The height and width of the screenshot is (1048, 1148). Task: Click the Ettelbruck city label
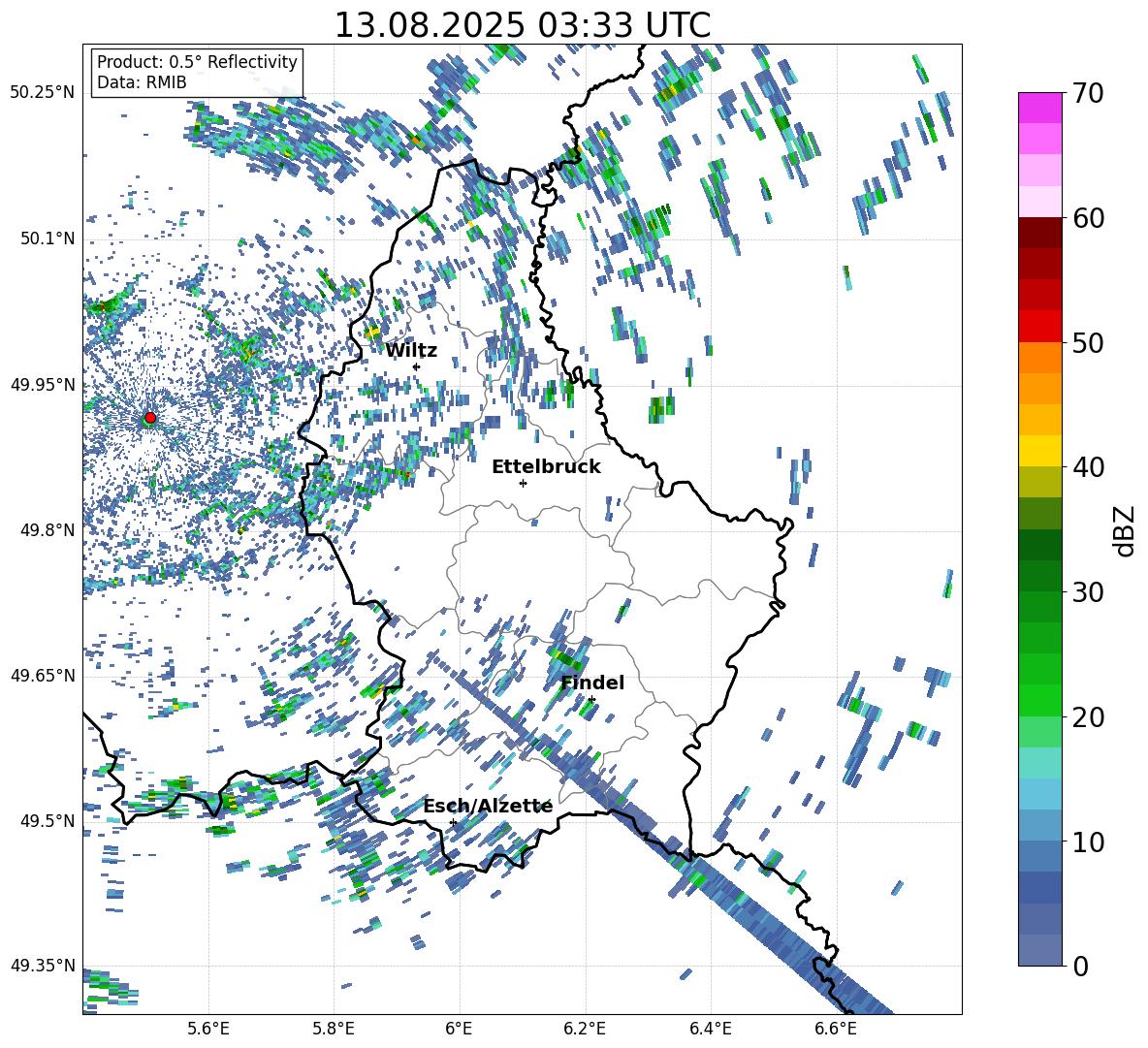pyautogui.click(x=546, y=467)
